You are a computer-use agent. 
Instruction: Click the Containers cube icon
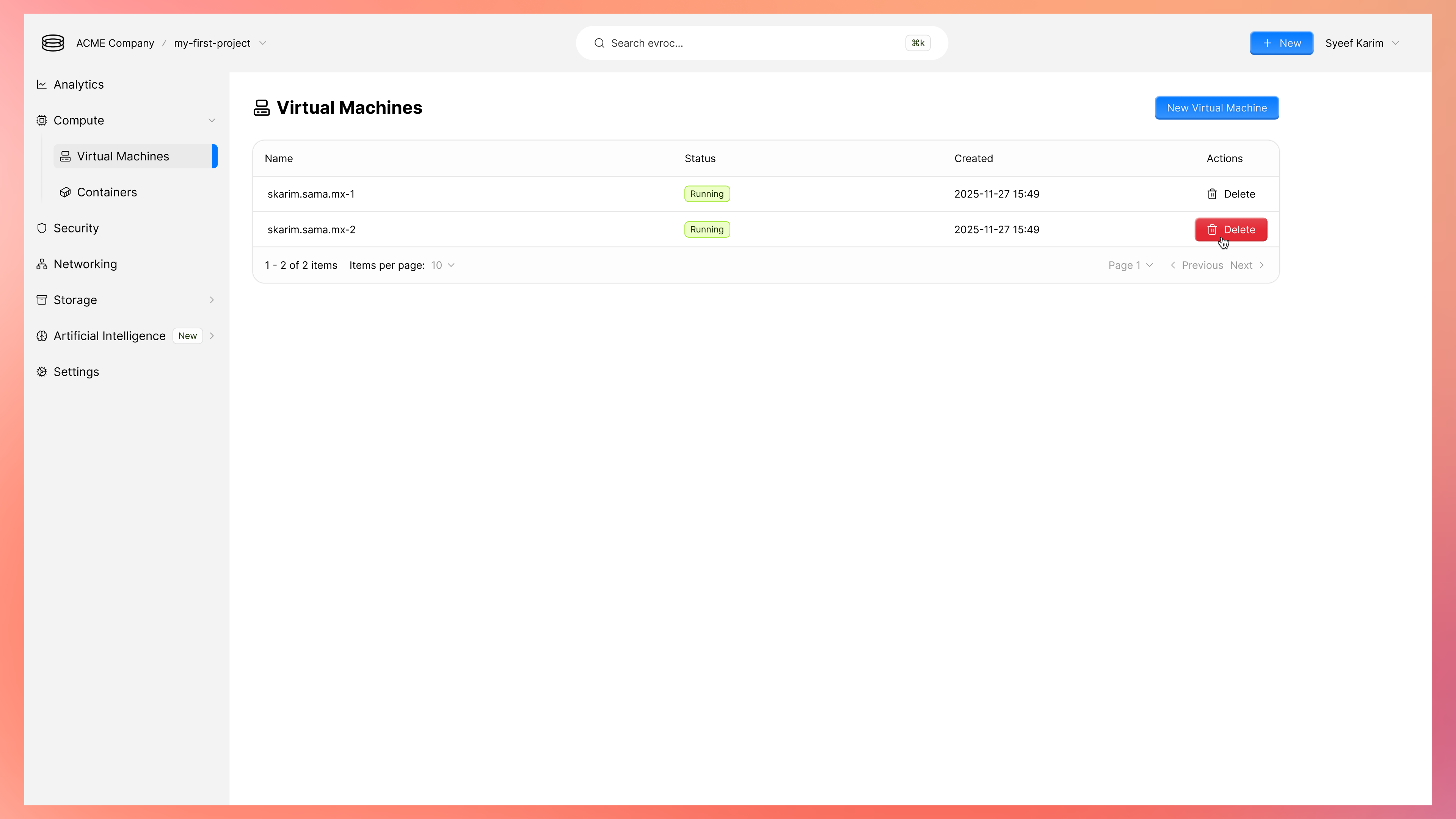coord(66,193)
